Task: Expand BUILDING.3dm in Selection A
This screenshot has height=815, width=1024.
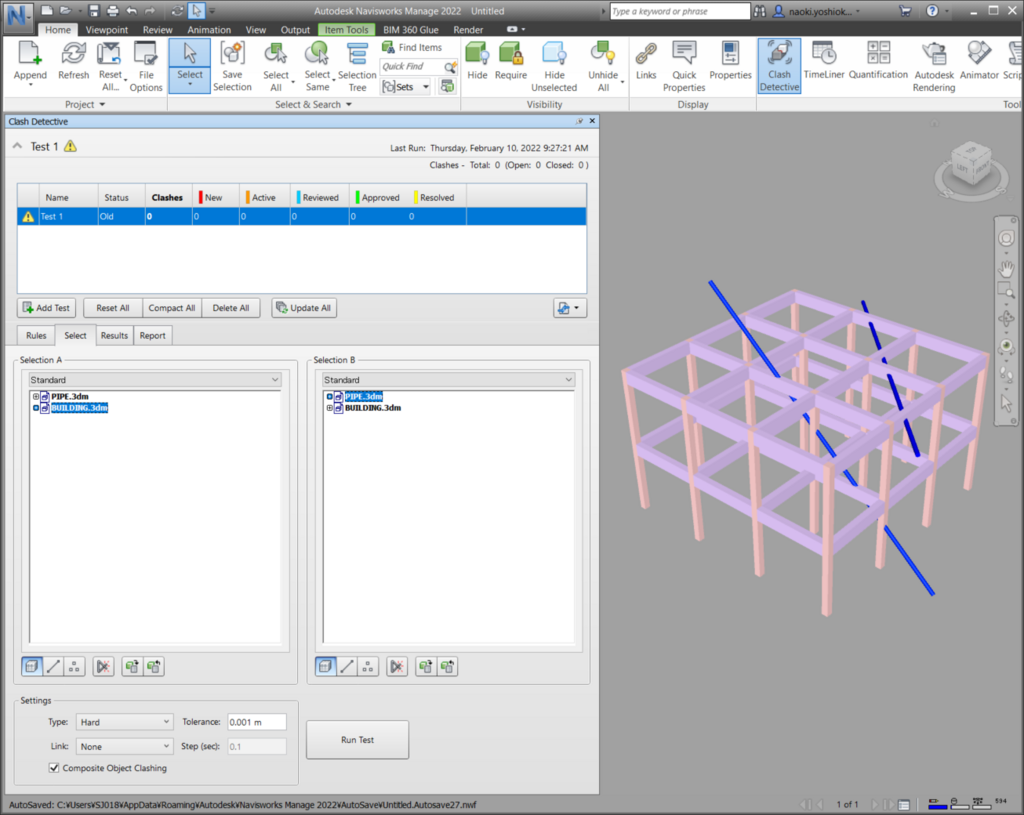Action: pyautogui.click(x=36, y=408)
